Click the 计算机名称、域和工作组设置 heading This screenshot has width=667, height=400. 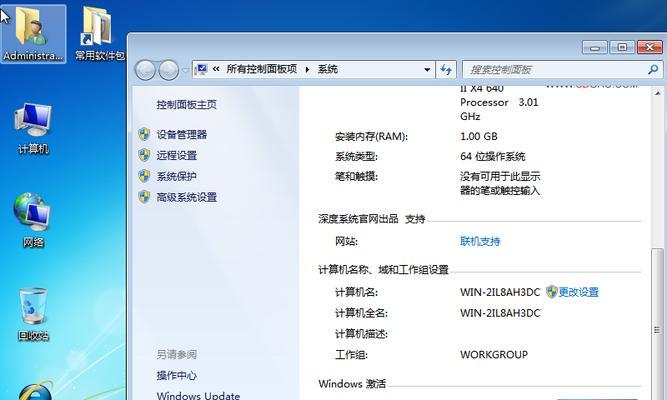383,270
